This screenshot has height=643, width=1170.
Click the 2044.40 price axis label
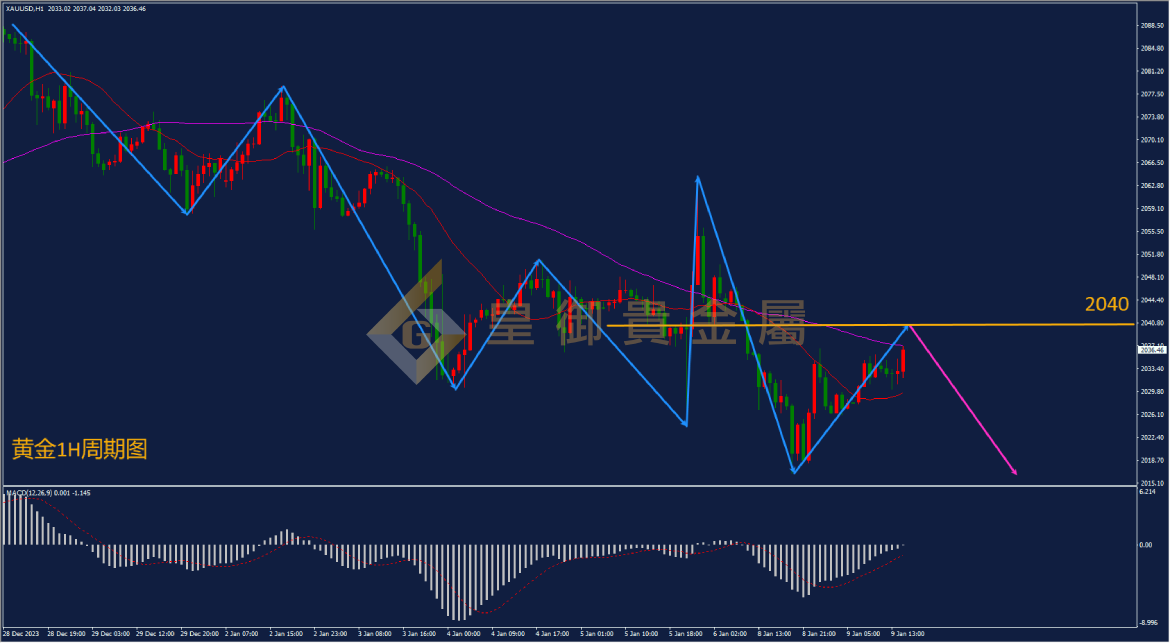1151,300
